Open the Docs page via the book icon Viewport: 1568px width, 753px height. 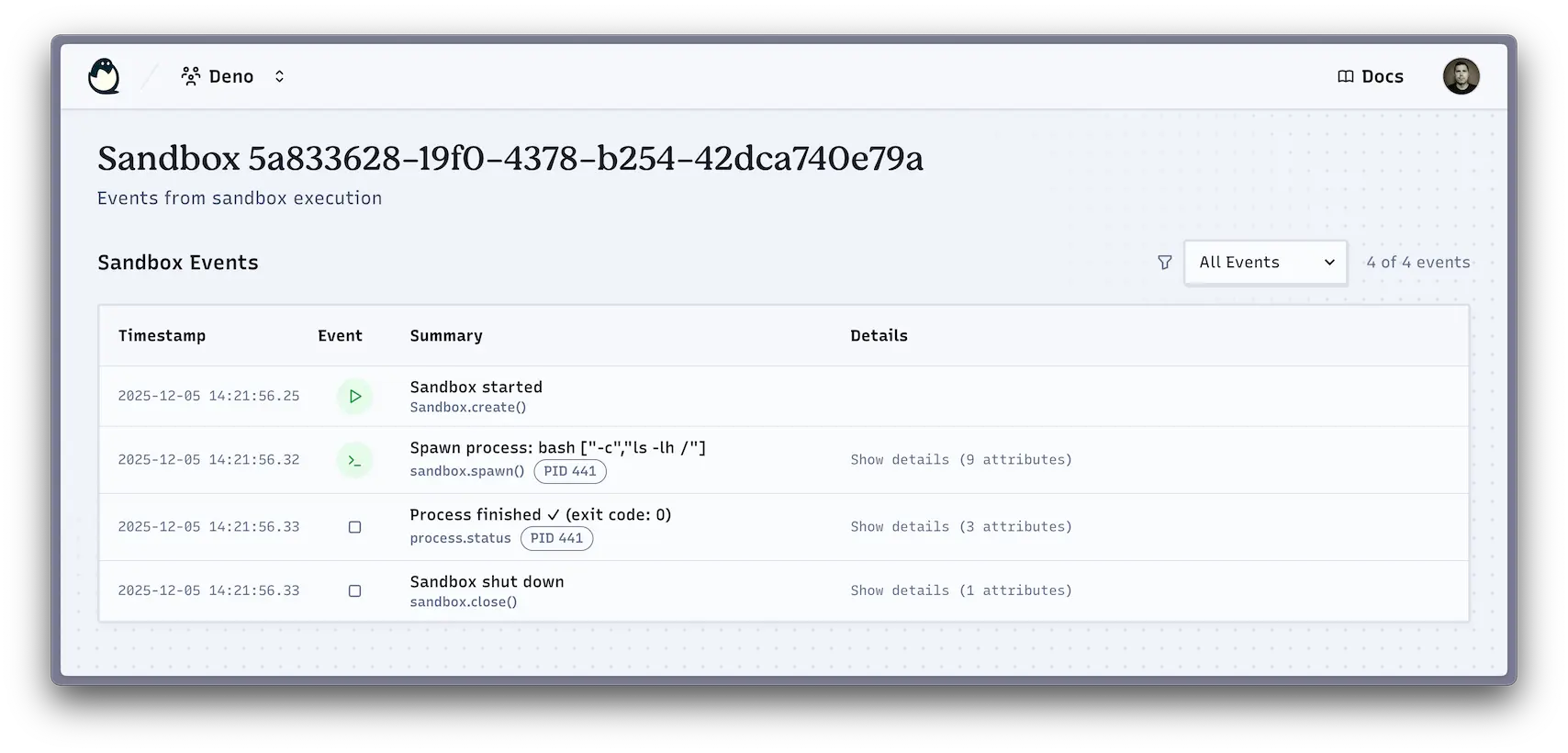[x=1346, y=76]
